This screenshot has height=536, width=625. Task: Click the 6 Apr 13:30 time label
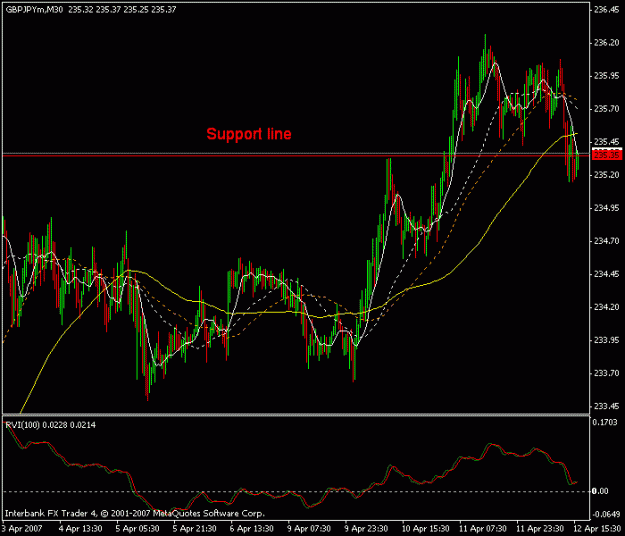point(252,529)
